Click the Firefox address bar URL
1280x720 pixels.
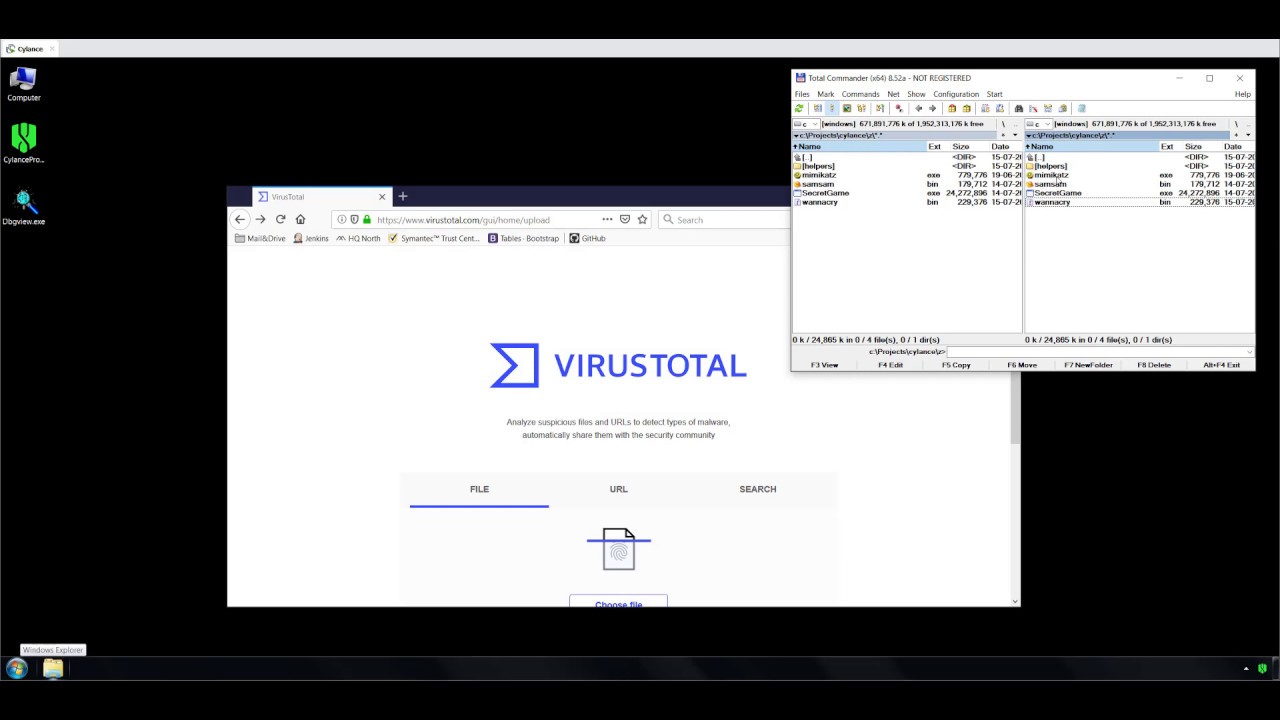[x=463, y=220]
